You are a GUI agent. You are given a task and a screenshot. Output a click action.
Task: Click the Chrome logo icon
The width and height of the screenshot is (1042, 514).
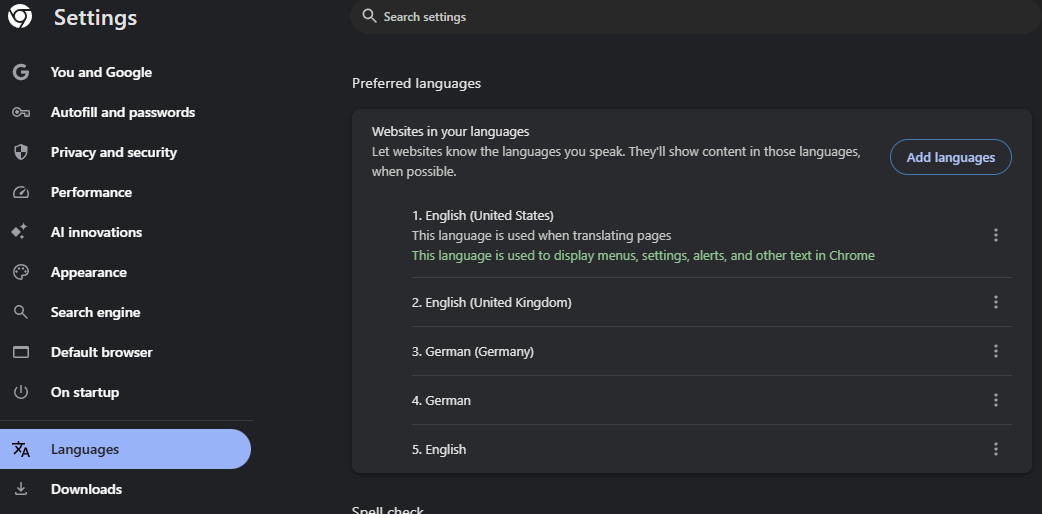(20, 17)
